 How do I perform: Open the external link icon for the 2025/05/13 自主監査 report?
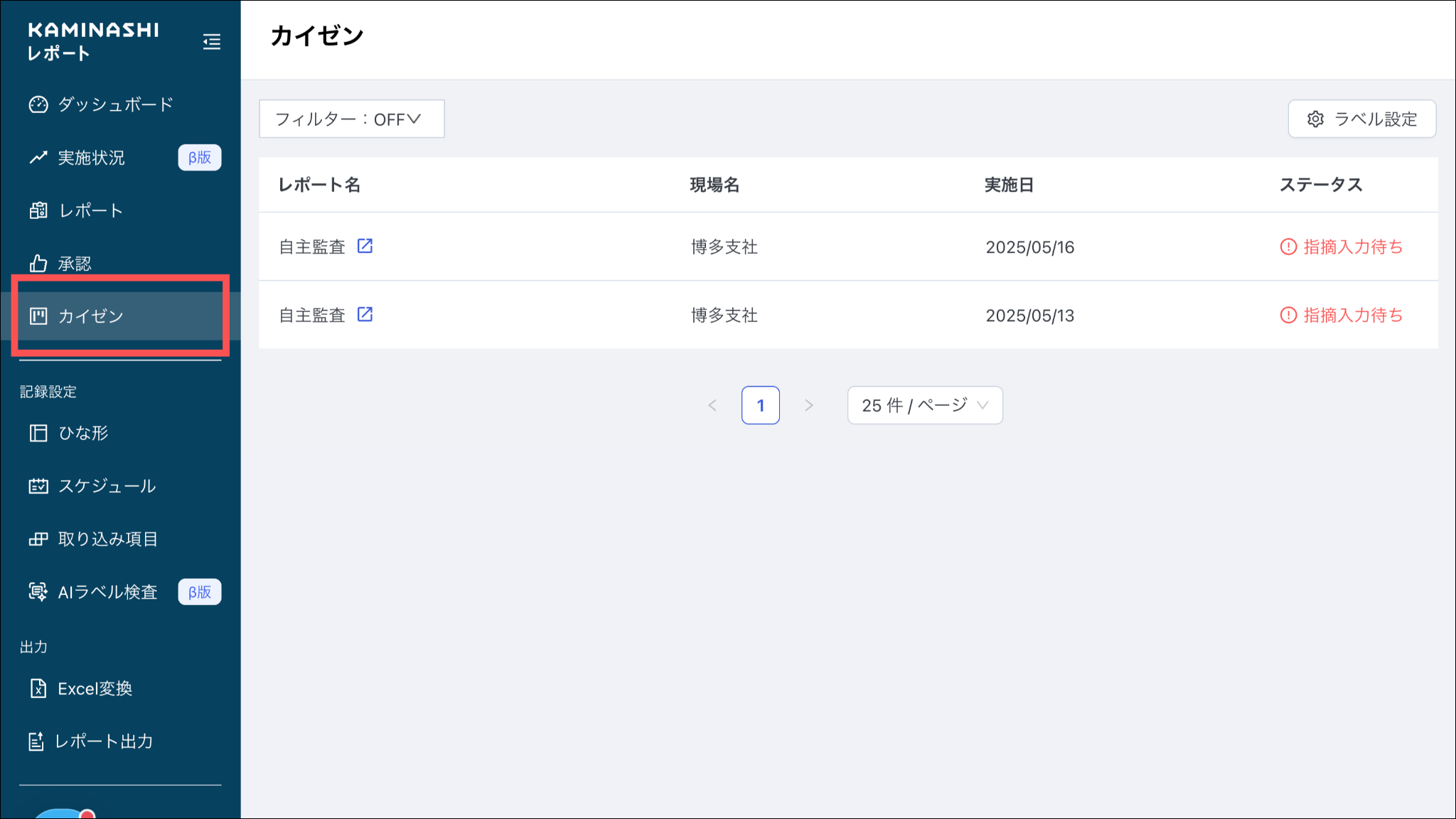(x=365, y=314)
